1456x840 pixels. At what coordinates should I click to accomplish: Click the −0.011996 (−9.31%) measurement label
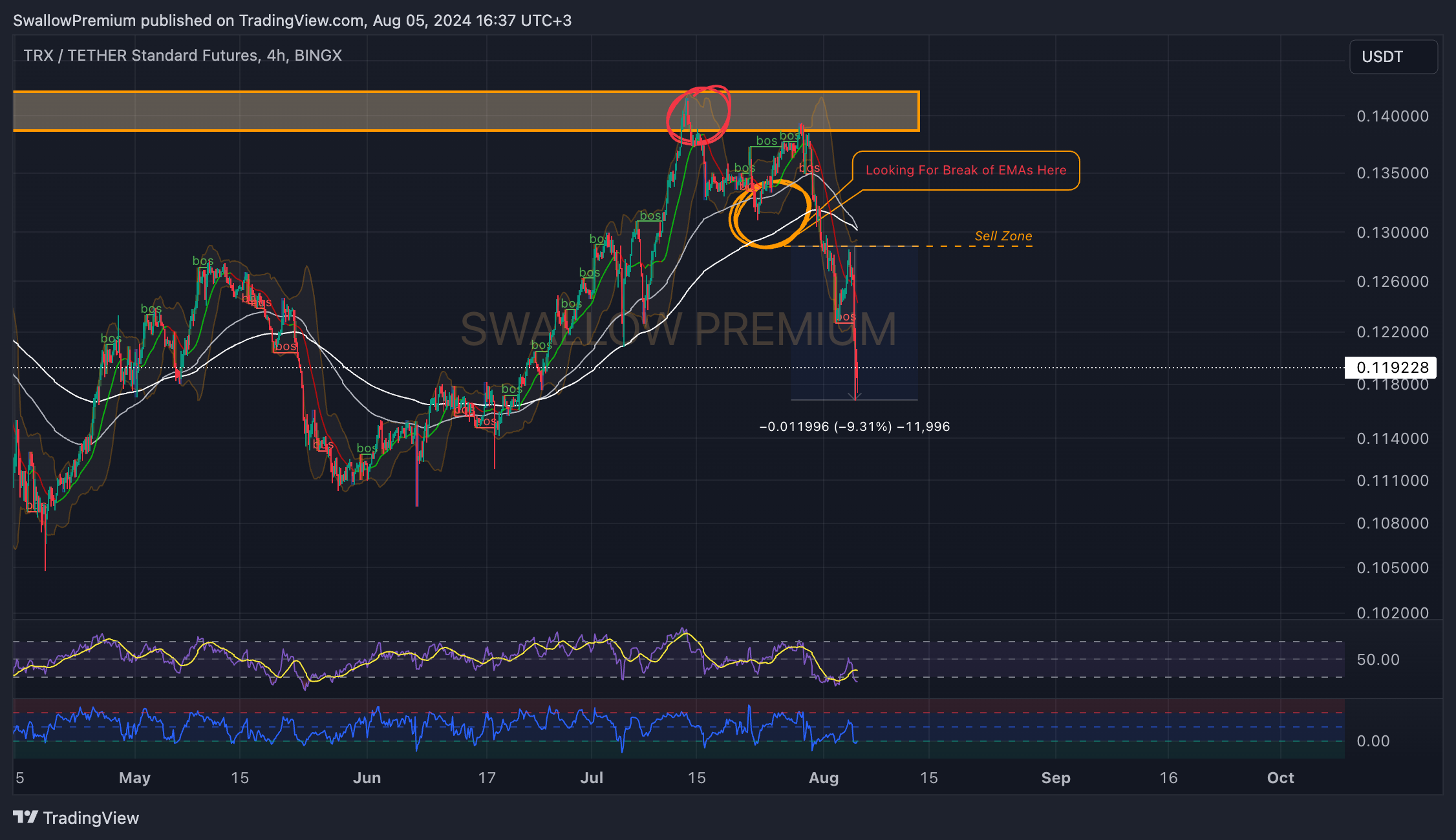point(855,426)
